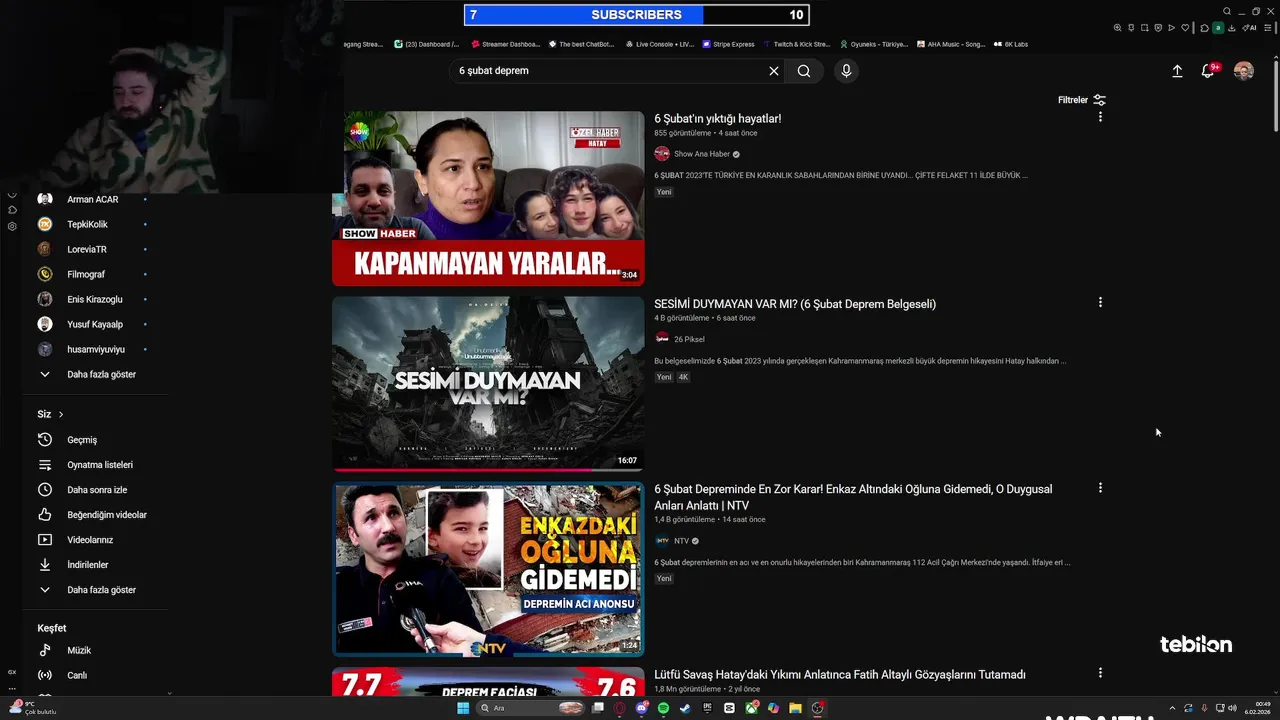Open TepkiKolik subscription in the sidebar
Viewport: 1280px width, 720px height.
pos(93,224)
